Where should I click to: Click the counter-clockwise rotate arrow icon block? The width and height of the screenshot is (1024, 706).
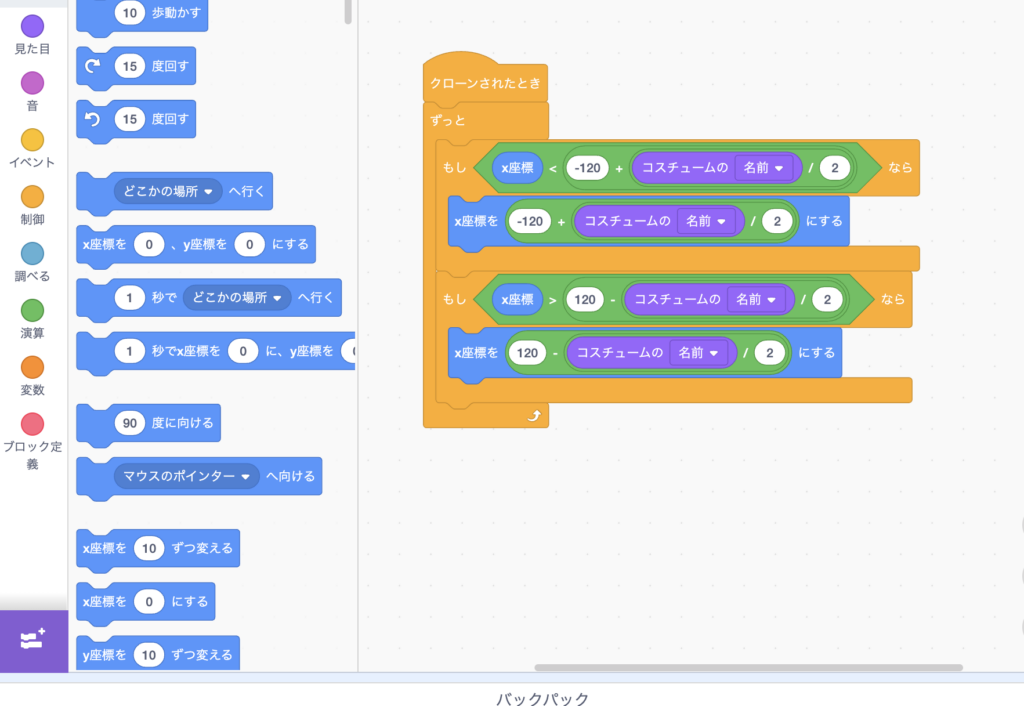click(x=93, y=119)
